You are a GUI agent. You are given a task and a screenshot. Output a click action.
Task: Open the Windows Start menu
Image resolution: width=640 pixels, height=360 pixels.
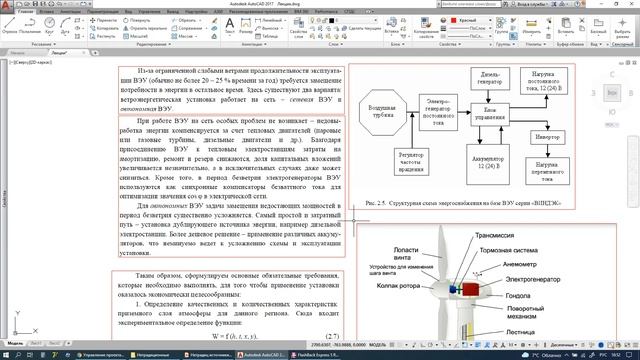point(6,355)
